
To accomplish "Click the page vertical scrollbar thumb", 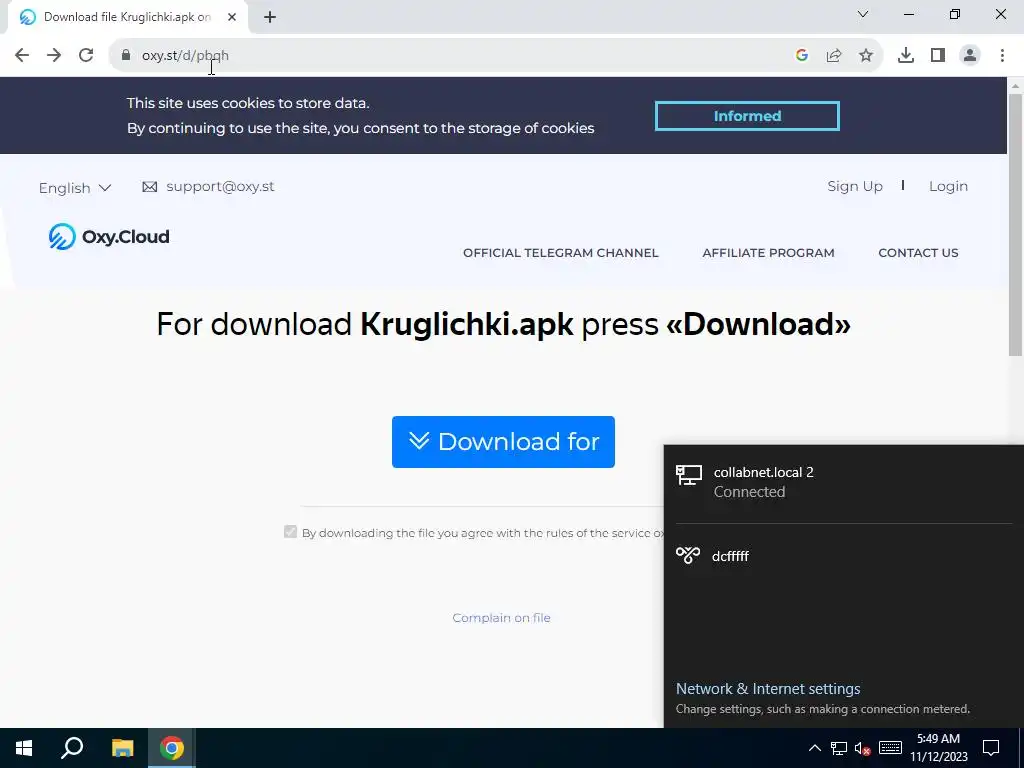I will pos(1015,225).
